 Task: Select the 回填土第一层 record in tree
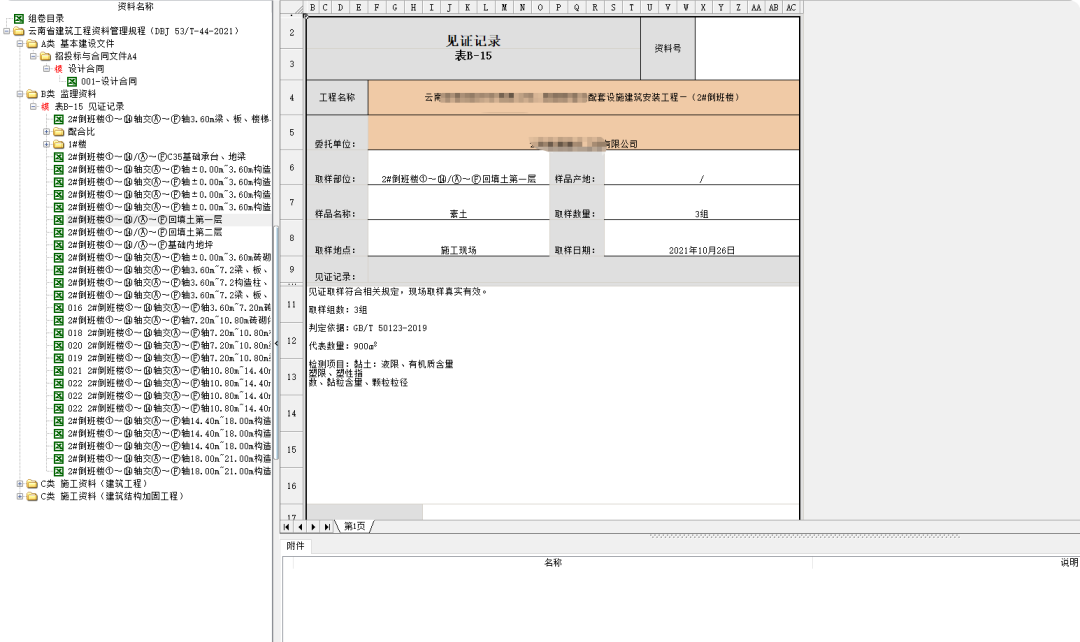click(145, 220)
